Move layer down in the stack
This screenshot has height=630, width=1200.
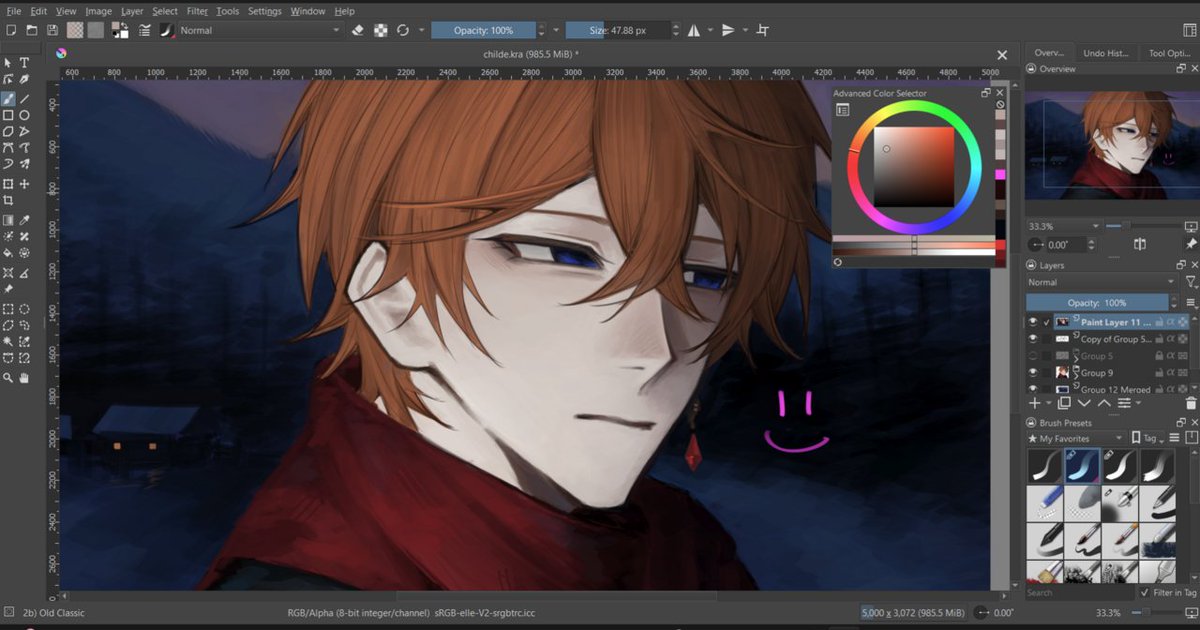pyautogui.click(x=1084, y=403)
